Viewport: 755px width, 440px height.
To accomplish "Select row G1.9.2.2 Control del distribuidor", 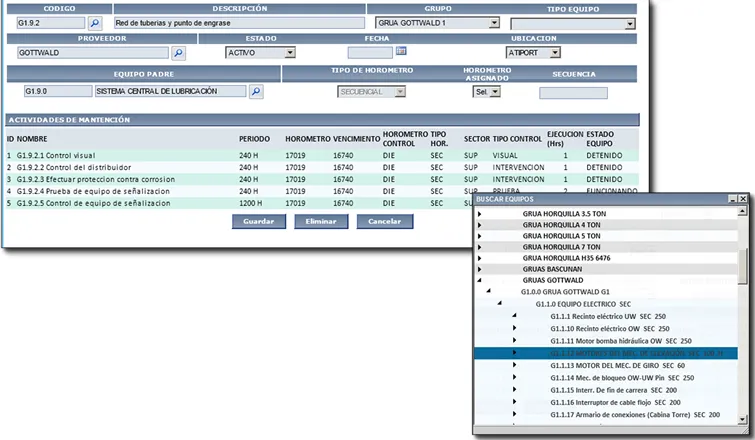I will 322,168.
